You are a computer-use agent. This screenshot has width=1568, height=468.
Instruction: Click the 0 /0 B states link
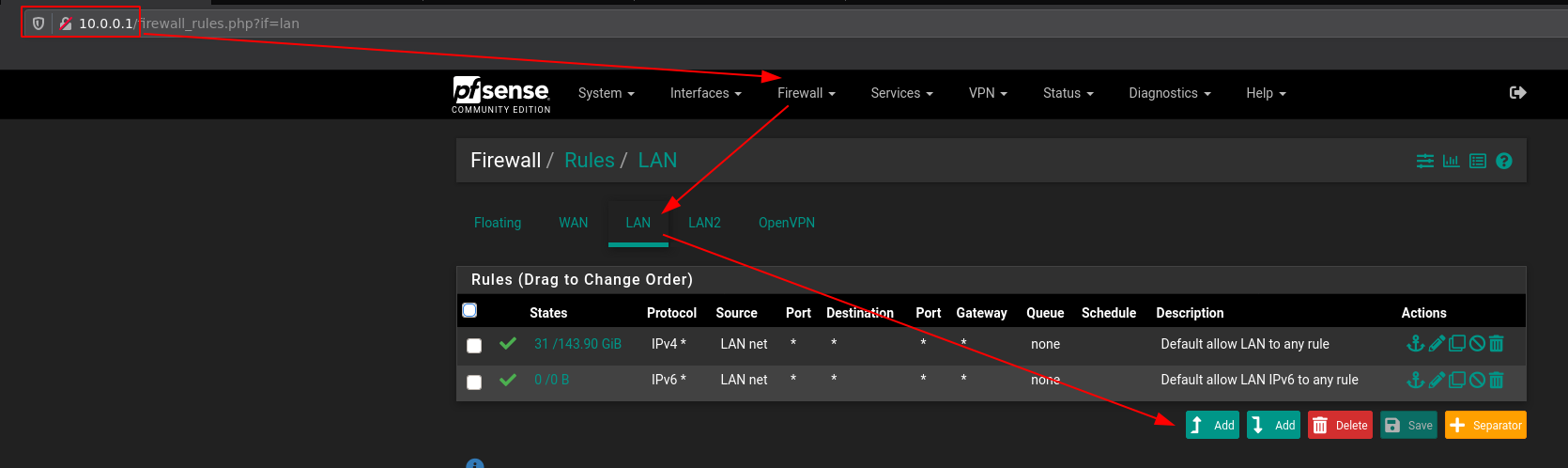point(552,380)
